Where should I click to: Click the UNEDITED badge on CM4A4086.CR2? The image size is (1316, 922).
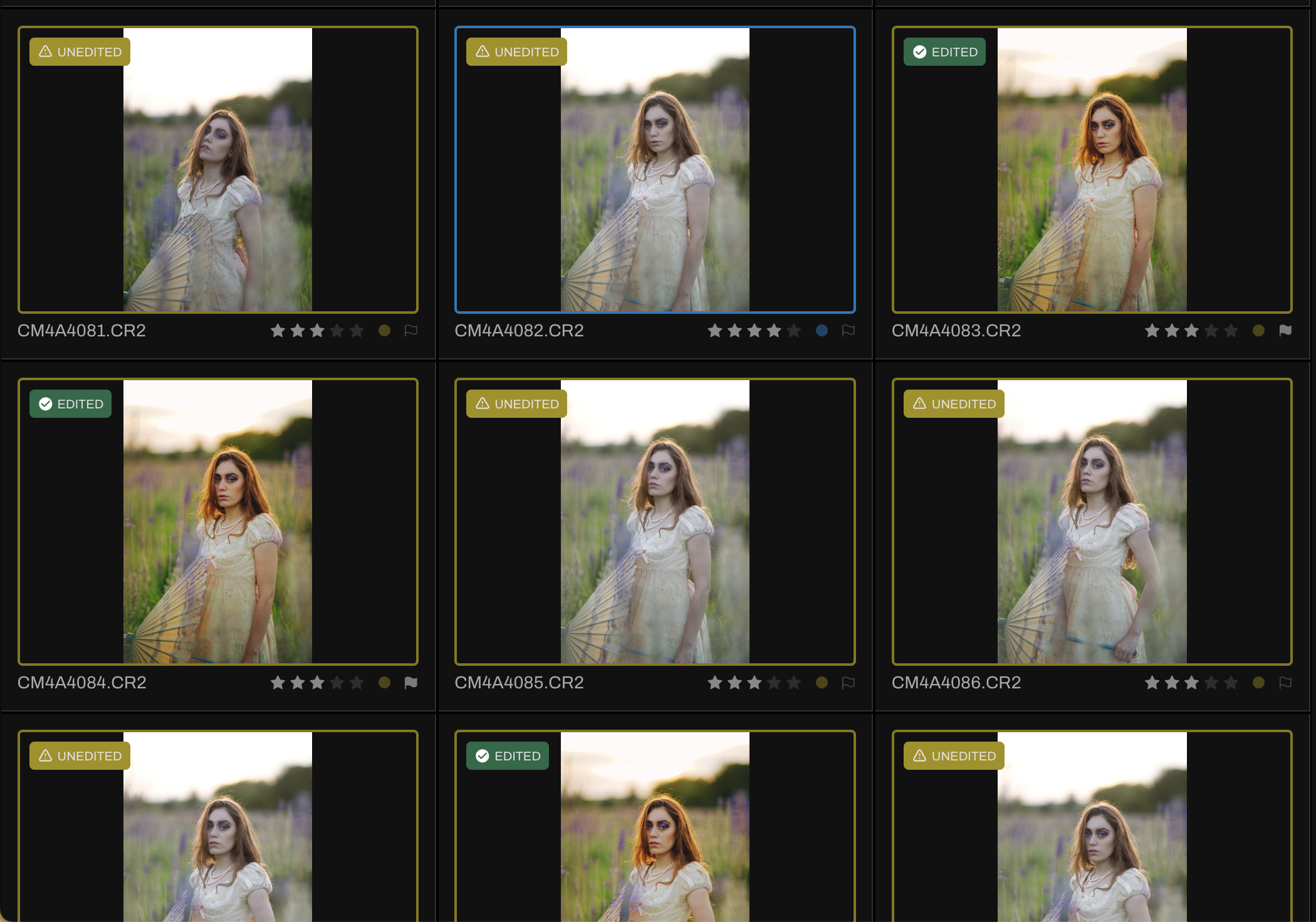pyautogui.click(x=954, y=404)
